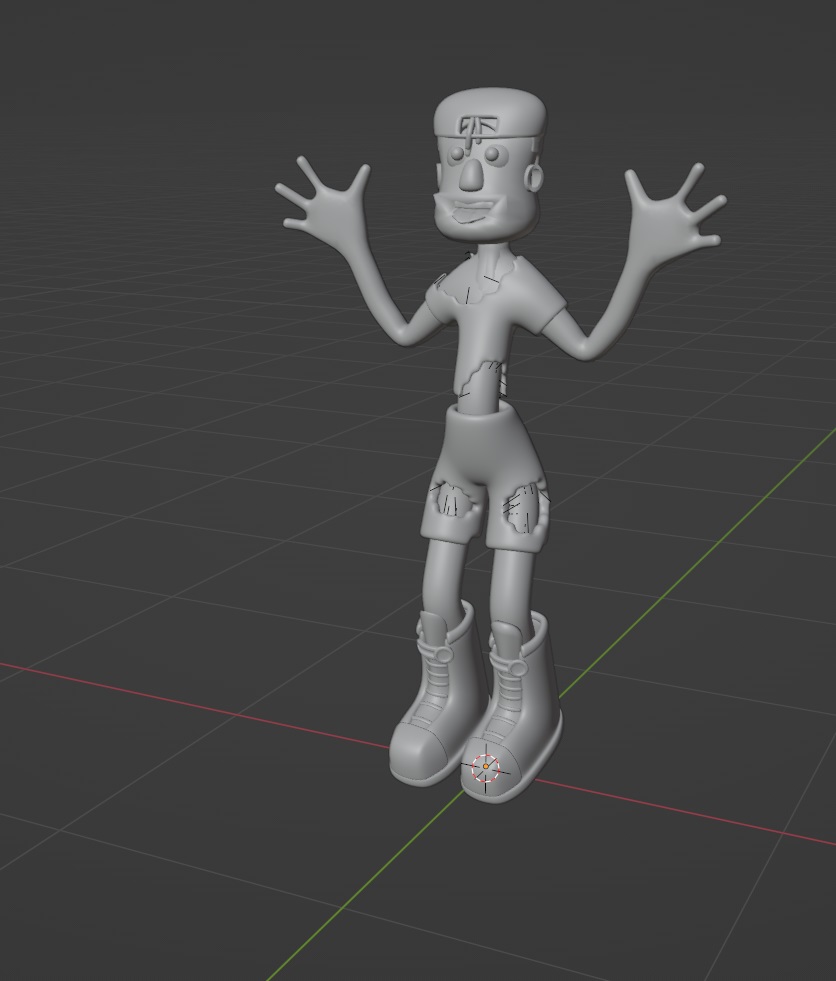Click the 3D cursor crosshair on the boot
This screenshot has height=981, width=836.
[486, 768]
